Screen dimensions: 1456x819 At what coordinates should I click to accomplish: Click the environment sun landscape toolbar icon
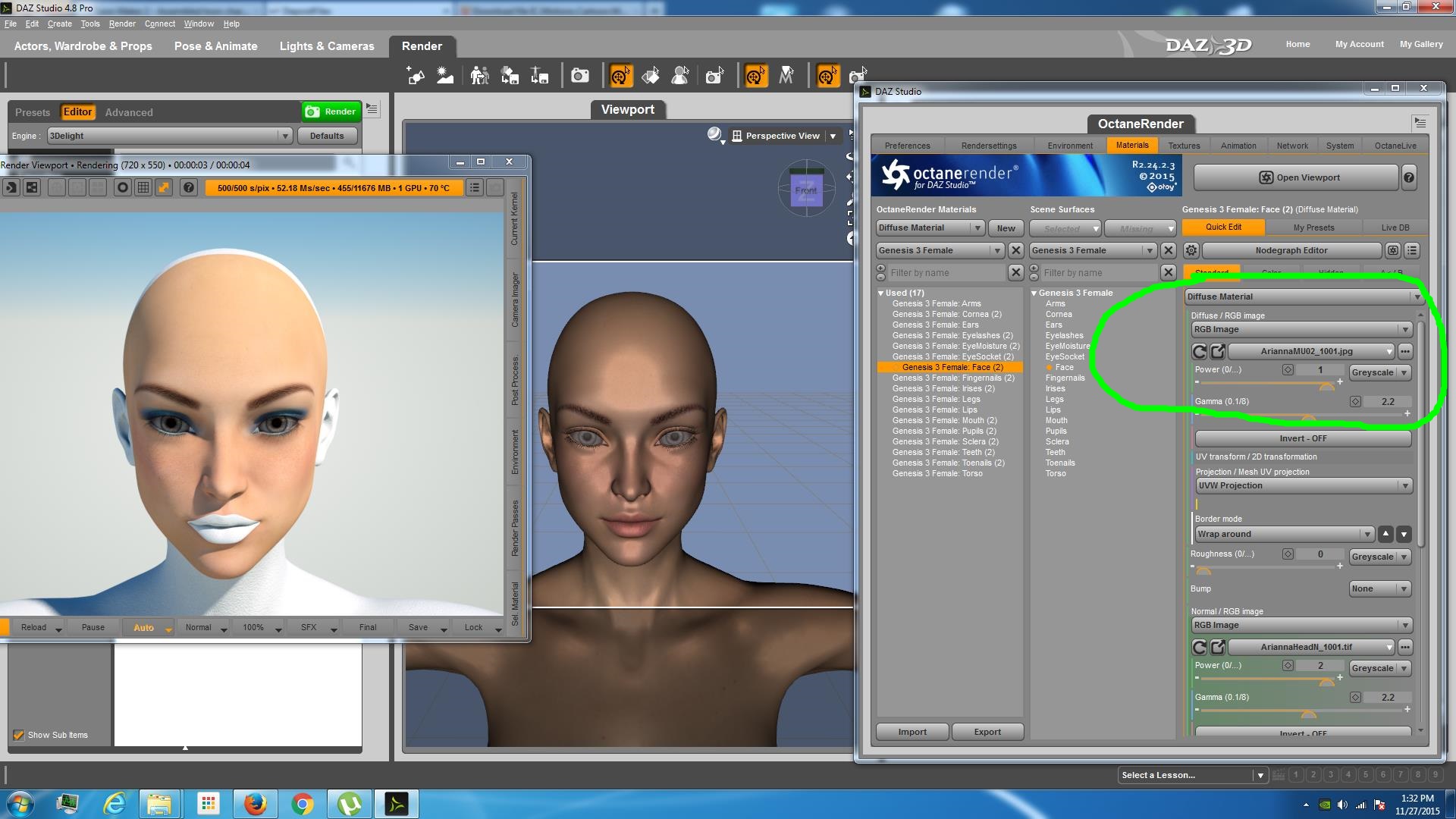[x=445, y=76]
